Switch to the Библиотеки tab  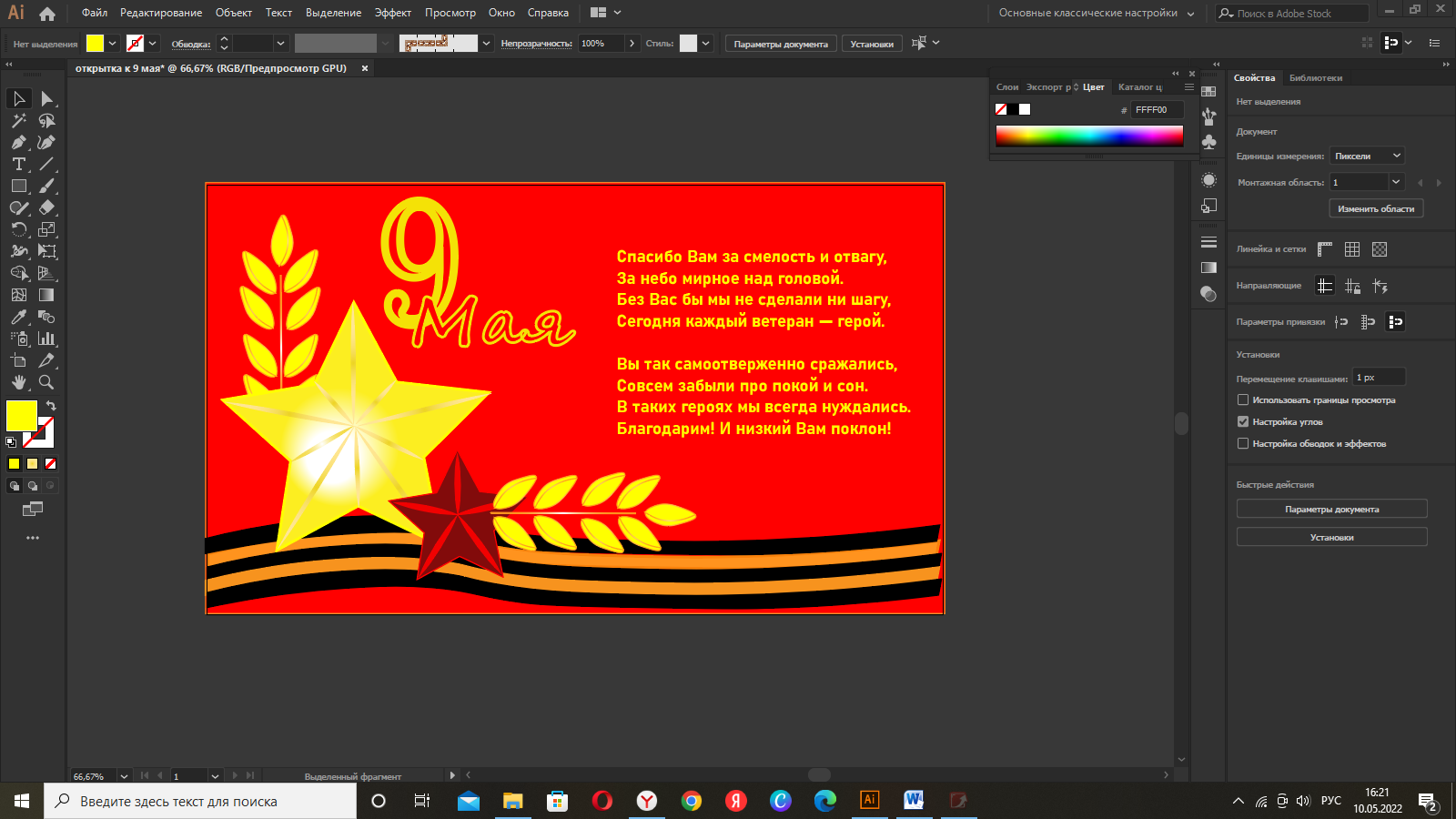point(1315,78)
